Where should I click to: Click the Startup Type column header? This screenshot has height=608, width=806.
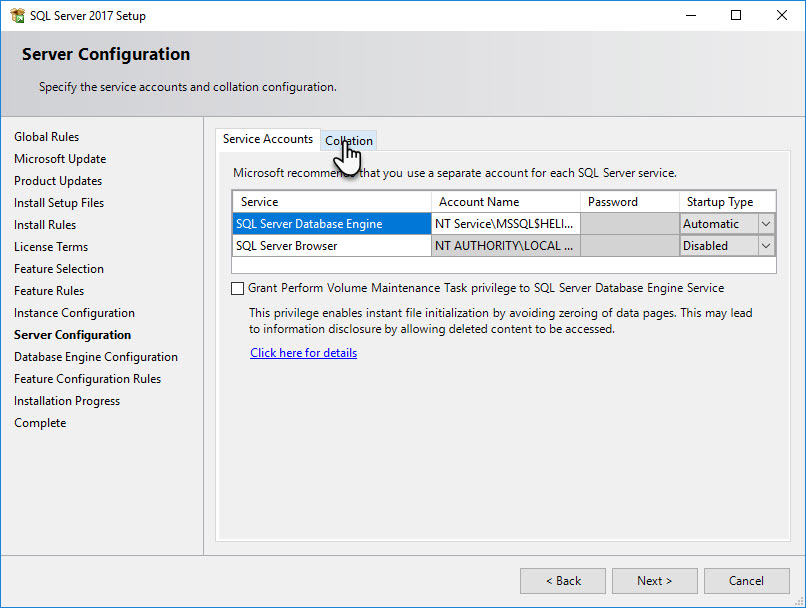[727, 202]
